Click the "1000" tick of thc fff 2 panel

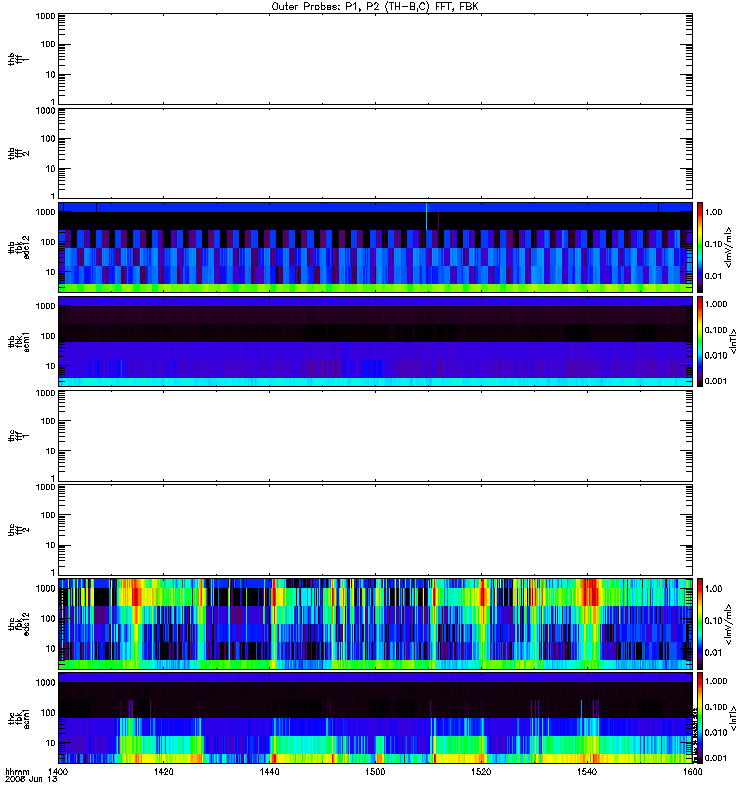coord(45,487)
